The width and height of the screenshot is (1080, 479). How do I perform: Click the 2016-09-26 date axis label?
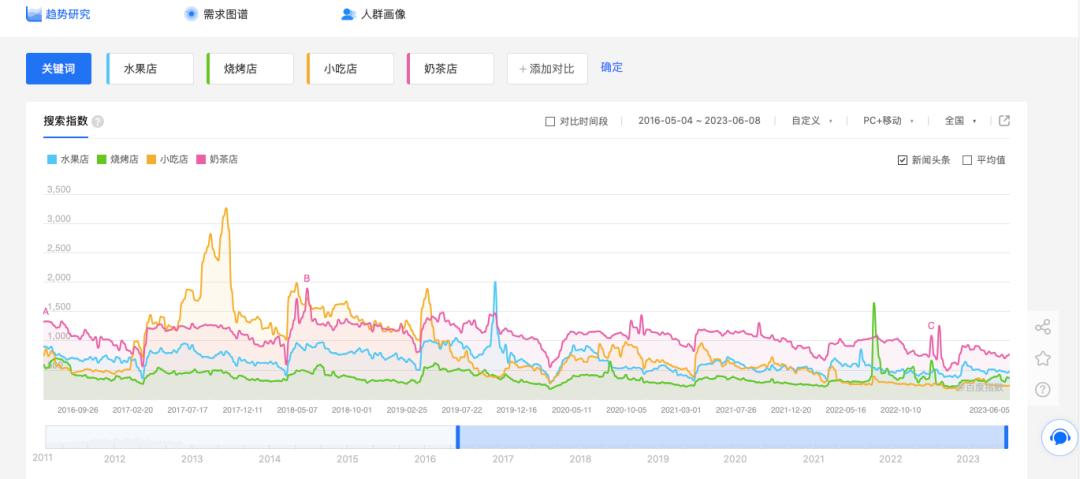point(77,409)
